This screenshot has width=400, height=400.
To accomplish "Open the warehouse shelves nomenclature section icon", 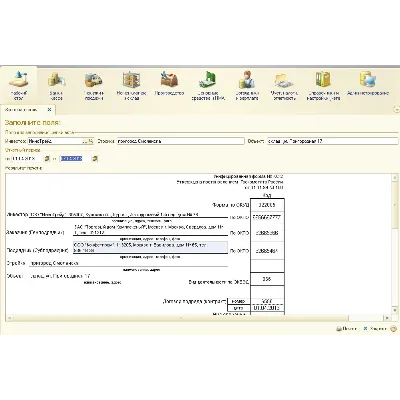I will [x=131, y=85].
